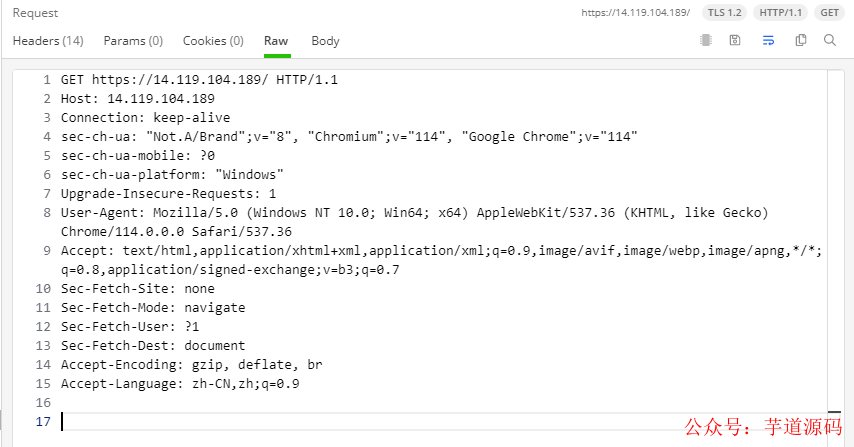The width and height of the screenshot is (854, 447).
Task: Place cursor on empty line 17
Action: [x=444, y=421]
